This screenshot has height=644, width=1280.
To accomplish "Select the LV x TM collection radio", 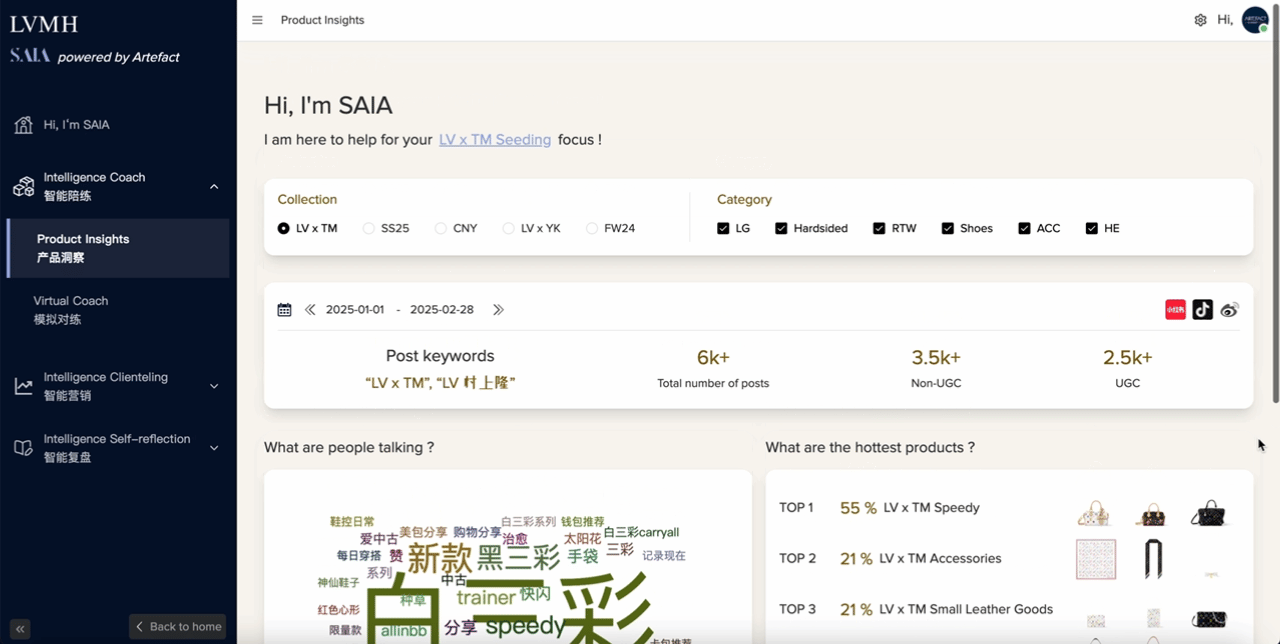I will pos(284,228).
